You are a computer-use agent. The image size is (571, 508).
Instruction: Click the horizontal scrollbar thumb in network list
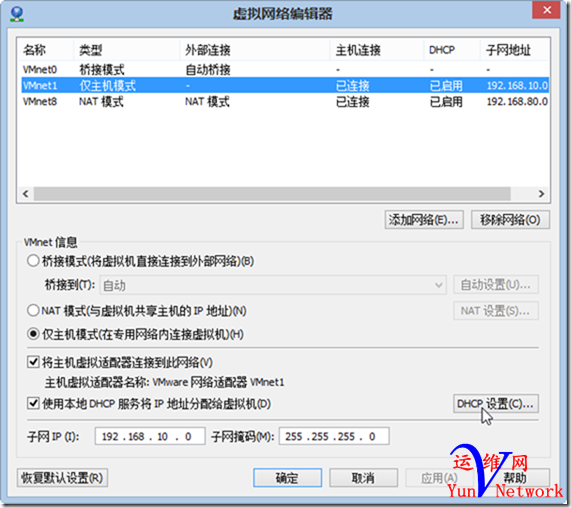tap(272, 194)
